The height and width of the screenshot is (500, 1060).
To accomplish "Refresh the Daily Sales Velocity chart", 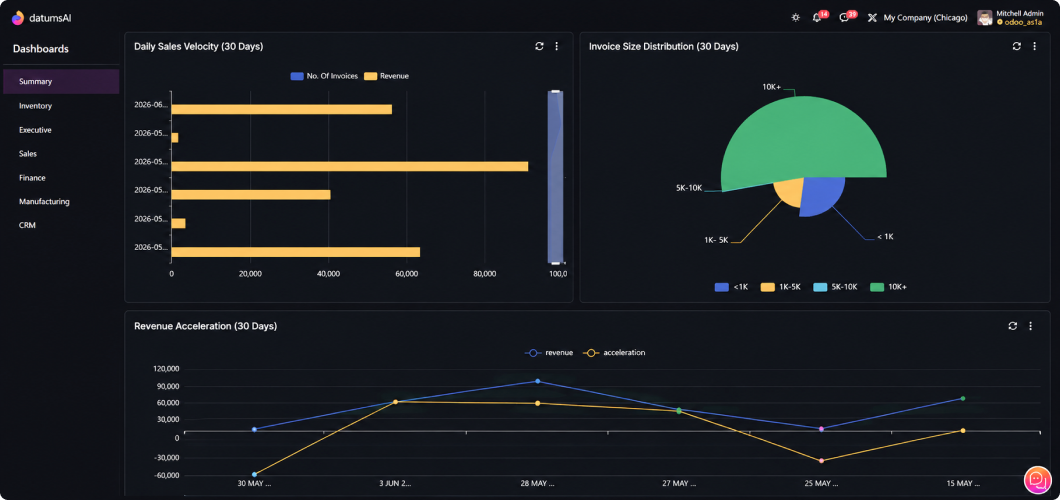I will pyautogui.click(x=539, y=46).
